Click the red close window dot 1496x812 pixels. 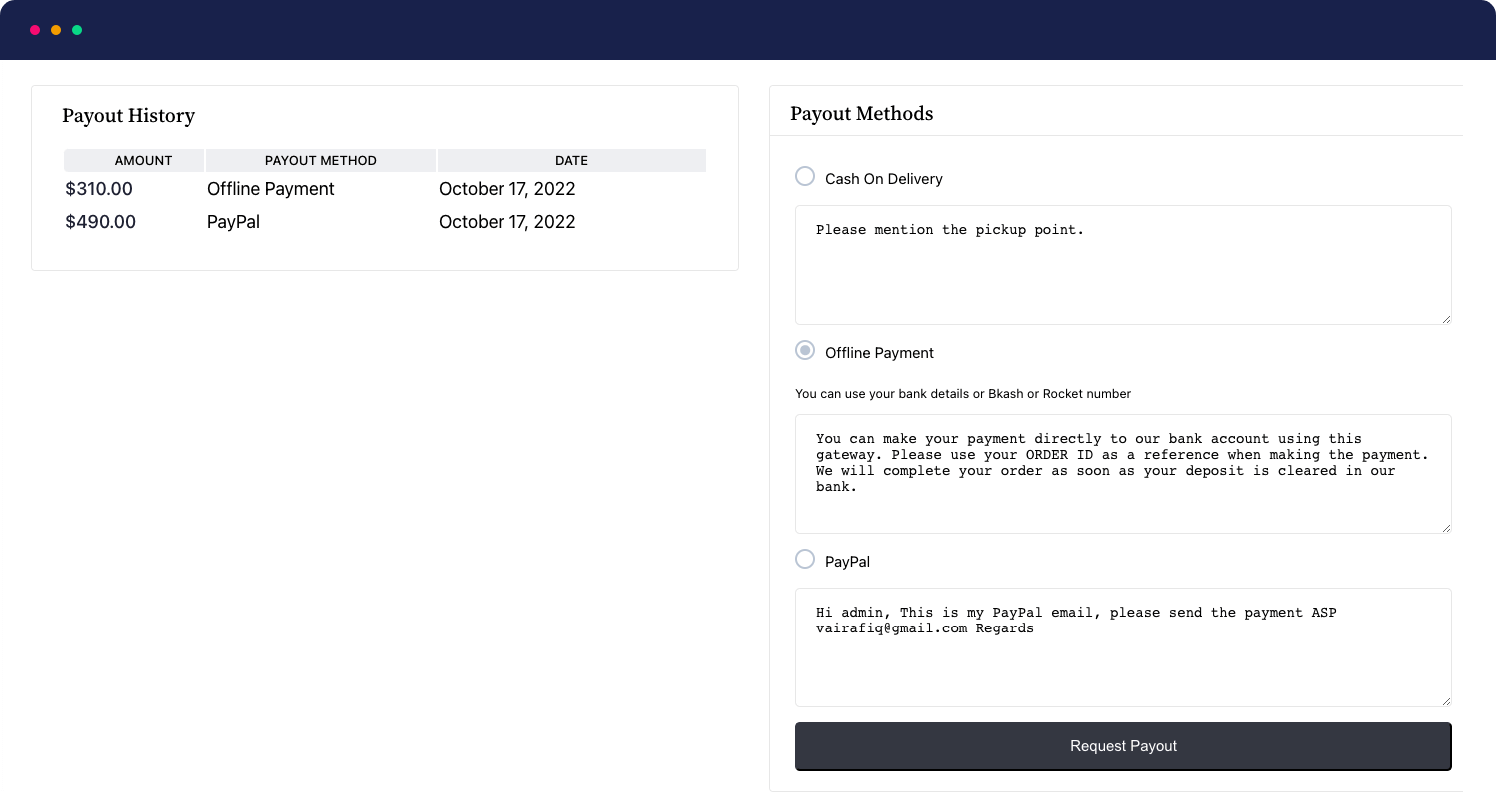pos(35,30)
